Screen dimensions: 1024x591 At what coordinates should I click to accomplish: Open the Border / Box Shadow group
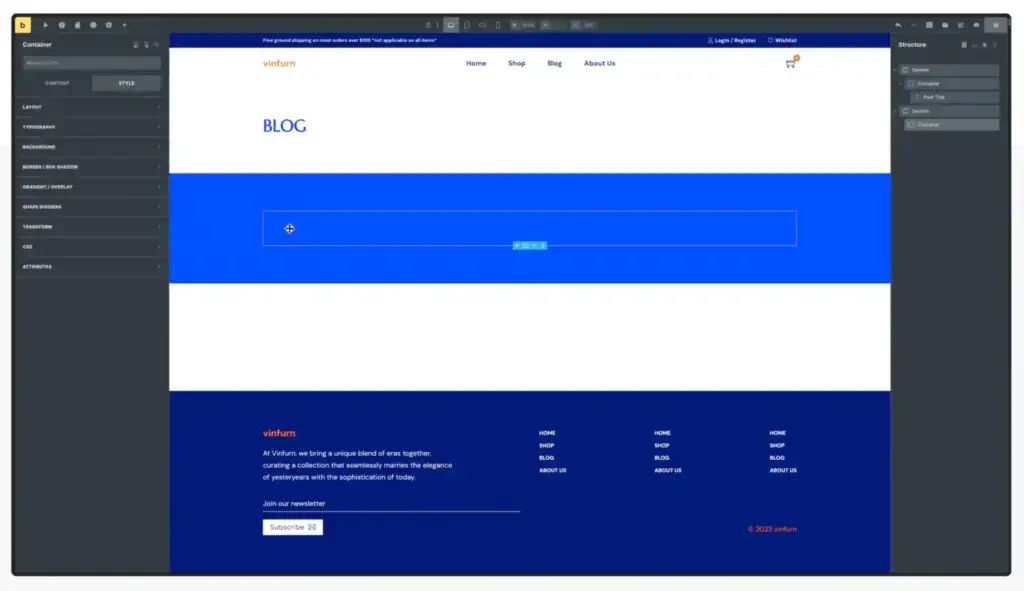tap(91, 167)
